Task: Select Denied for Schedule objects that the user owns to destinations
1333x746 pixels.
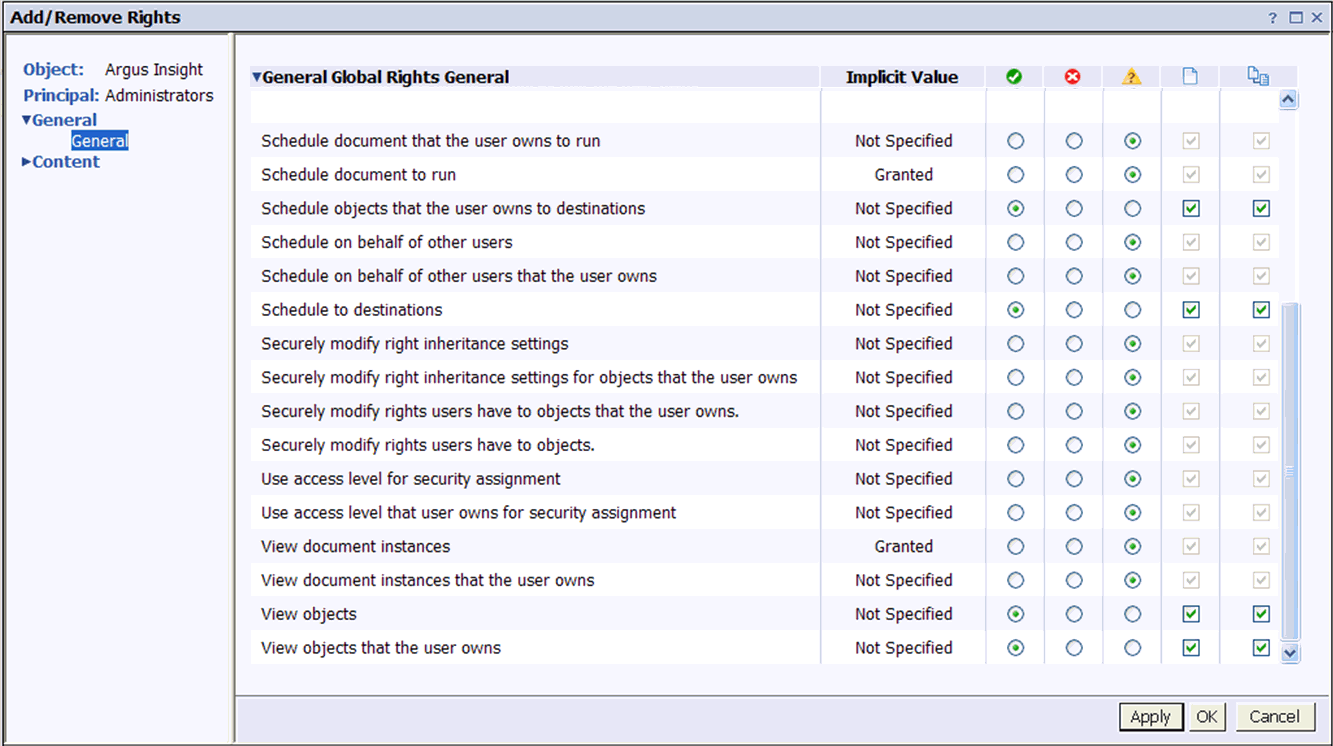Action: [x=1074, y=209]
